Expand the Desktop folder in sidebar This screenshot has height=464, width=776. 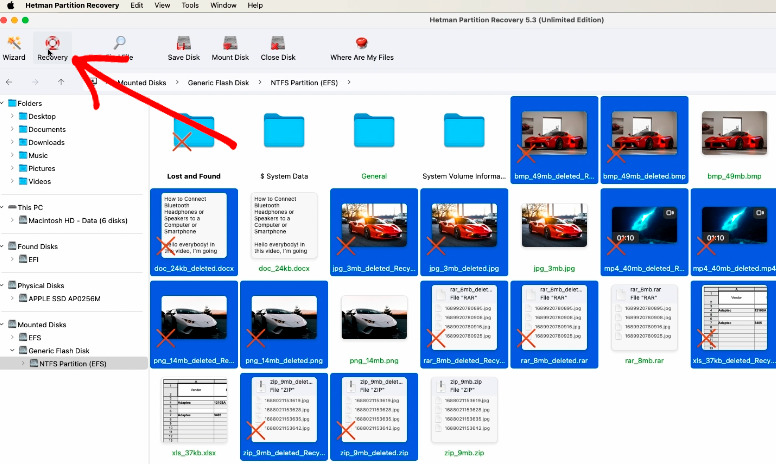(x=12, y=116)
